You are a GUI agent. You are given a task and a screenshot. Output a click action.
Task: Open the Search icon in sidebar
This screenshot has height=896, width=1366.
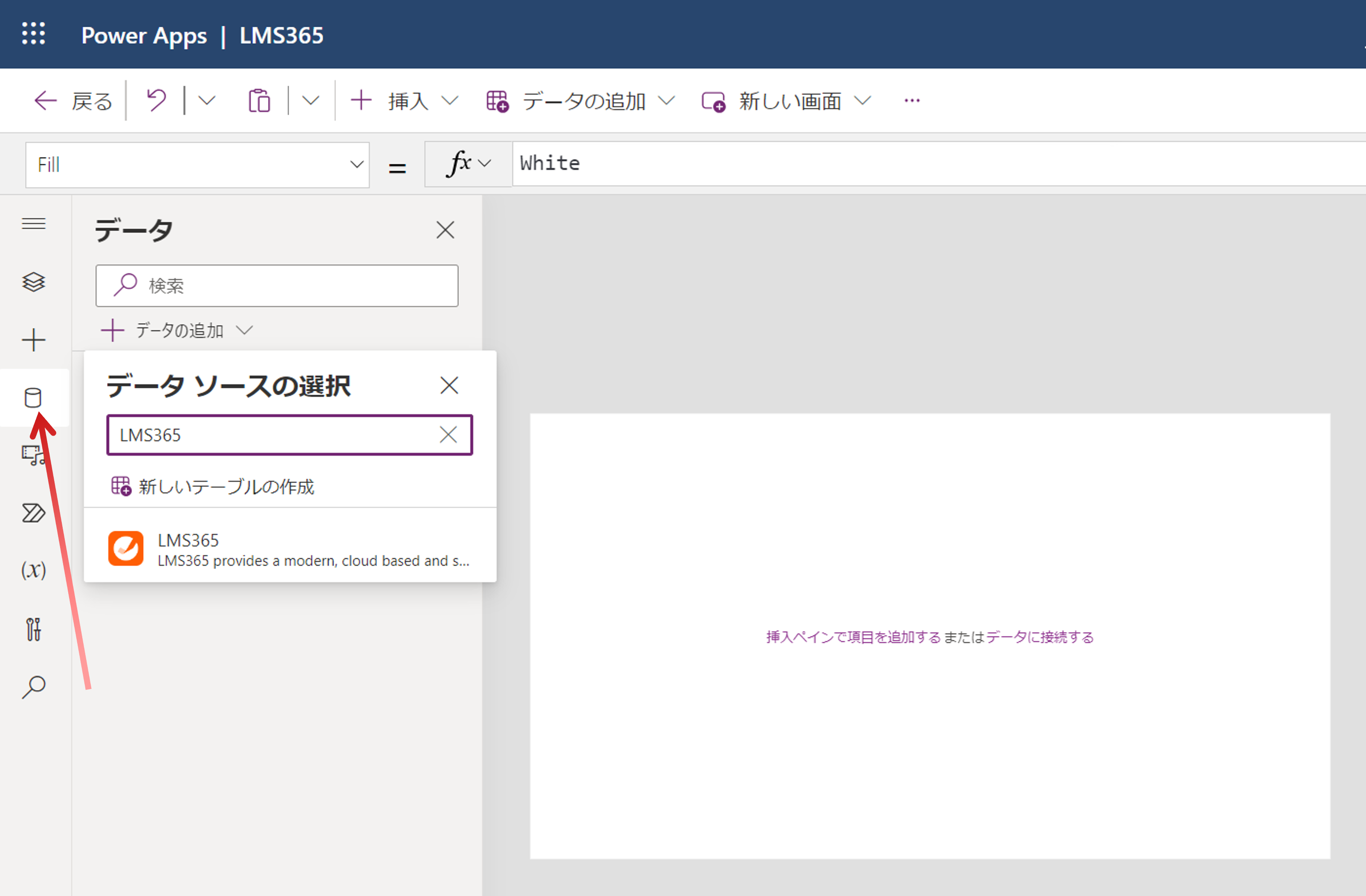coord(34,687)
